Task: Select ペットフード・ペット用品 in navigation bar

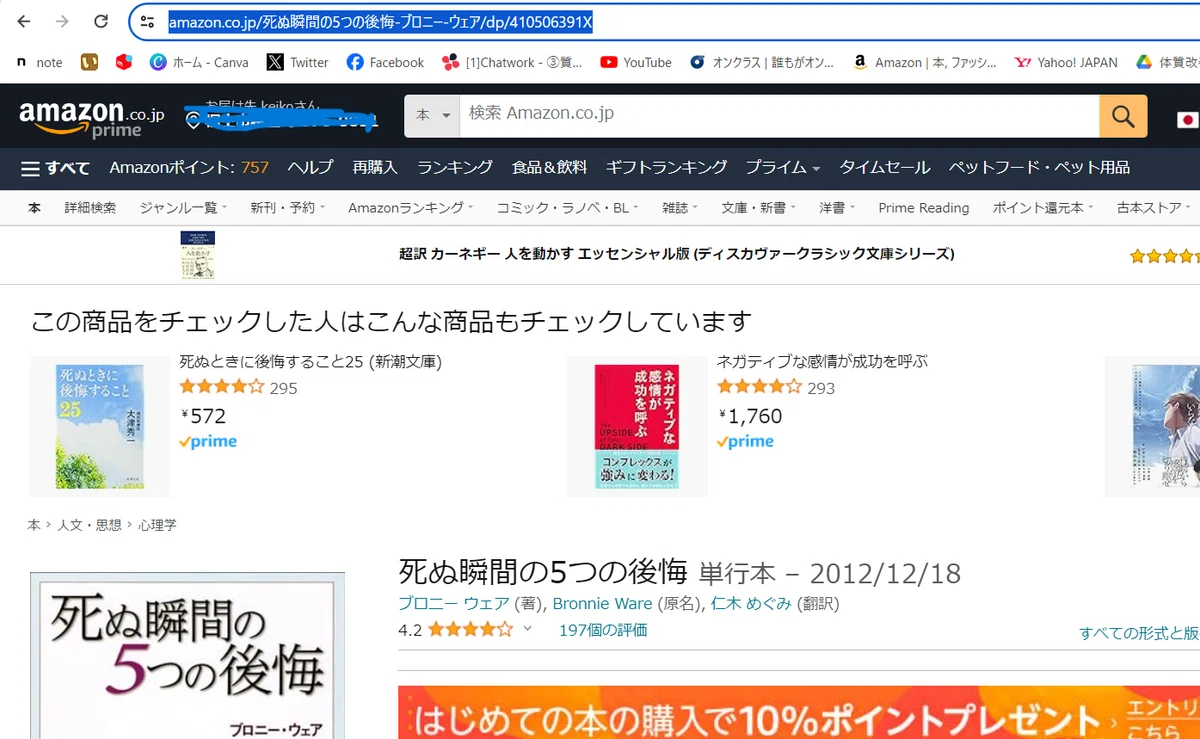Action: click(1039, 167)
